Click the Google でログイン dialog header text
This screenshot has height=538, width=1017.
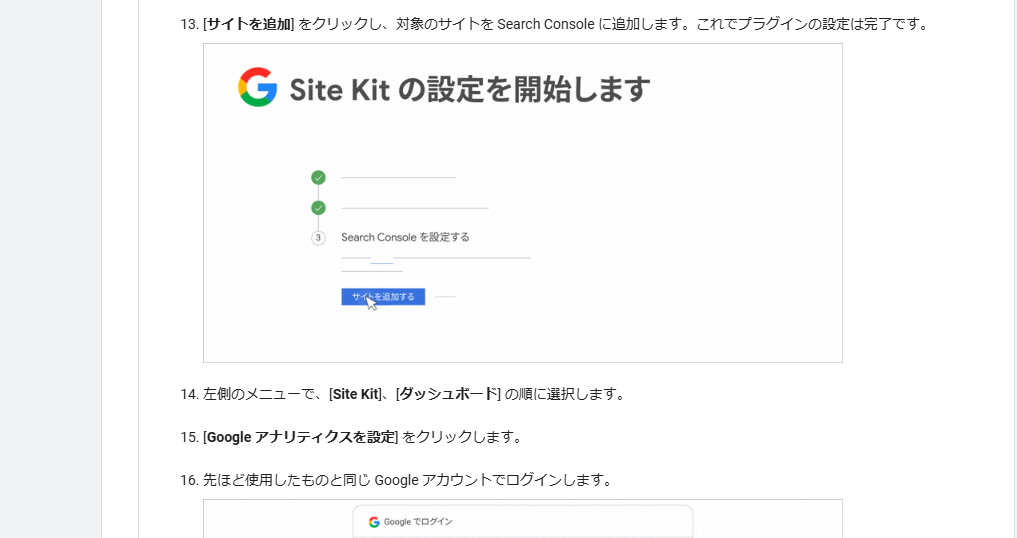pyautogui.click(x=418, y=522)
